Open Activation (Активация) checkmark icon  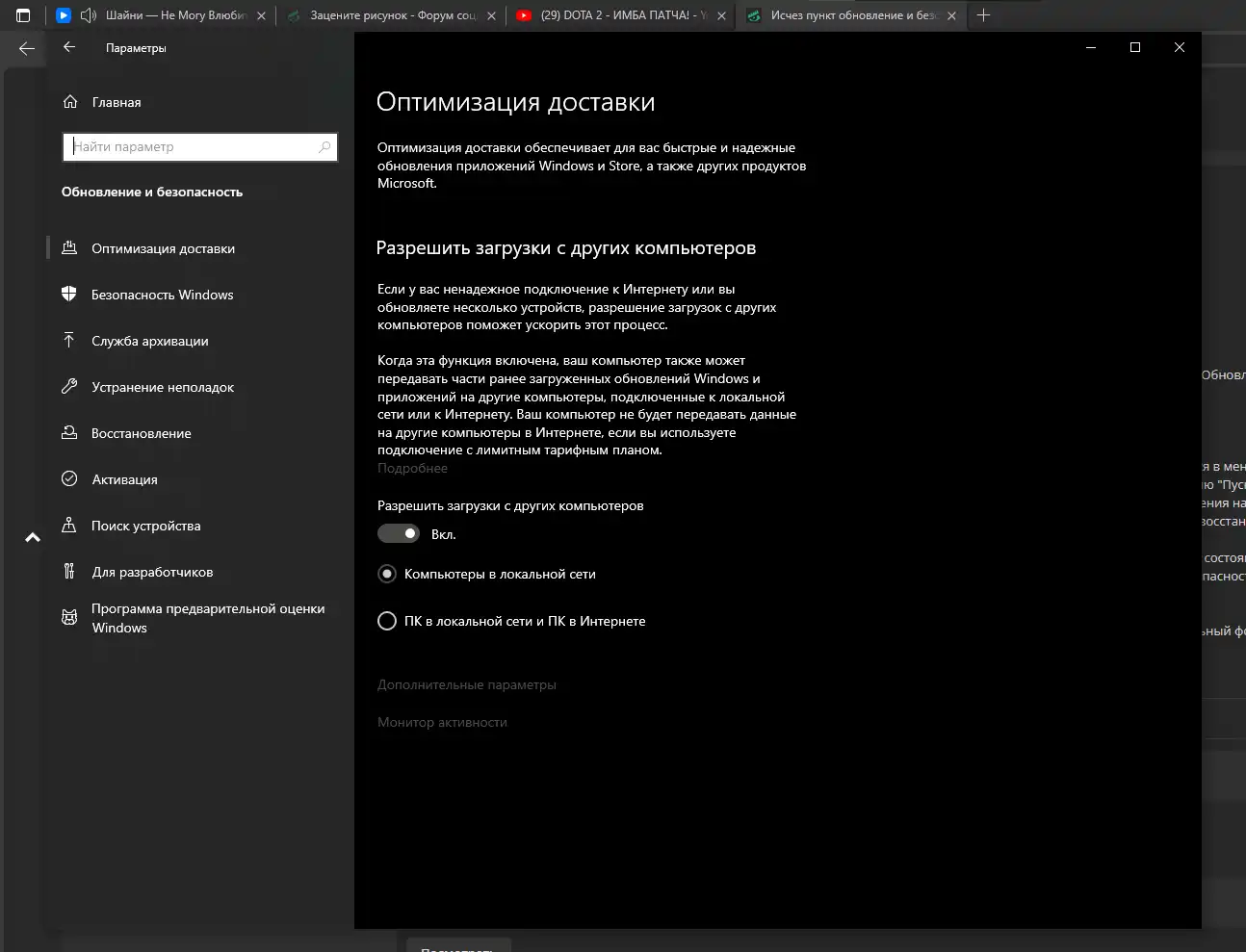point(69,479)
